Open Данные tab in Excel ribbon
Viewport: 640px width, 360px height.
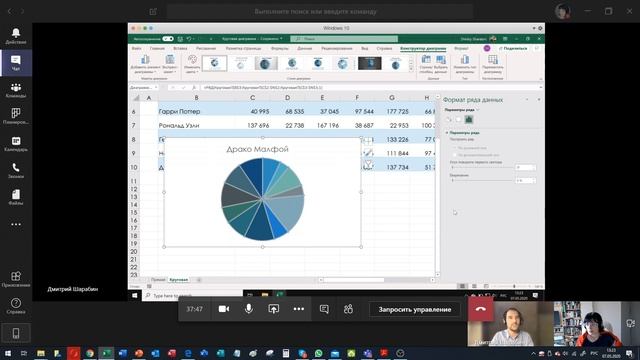pyautogui.click(x=304, y=48)
